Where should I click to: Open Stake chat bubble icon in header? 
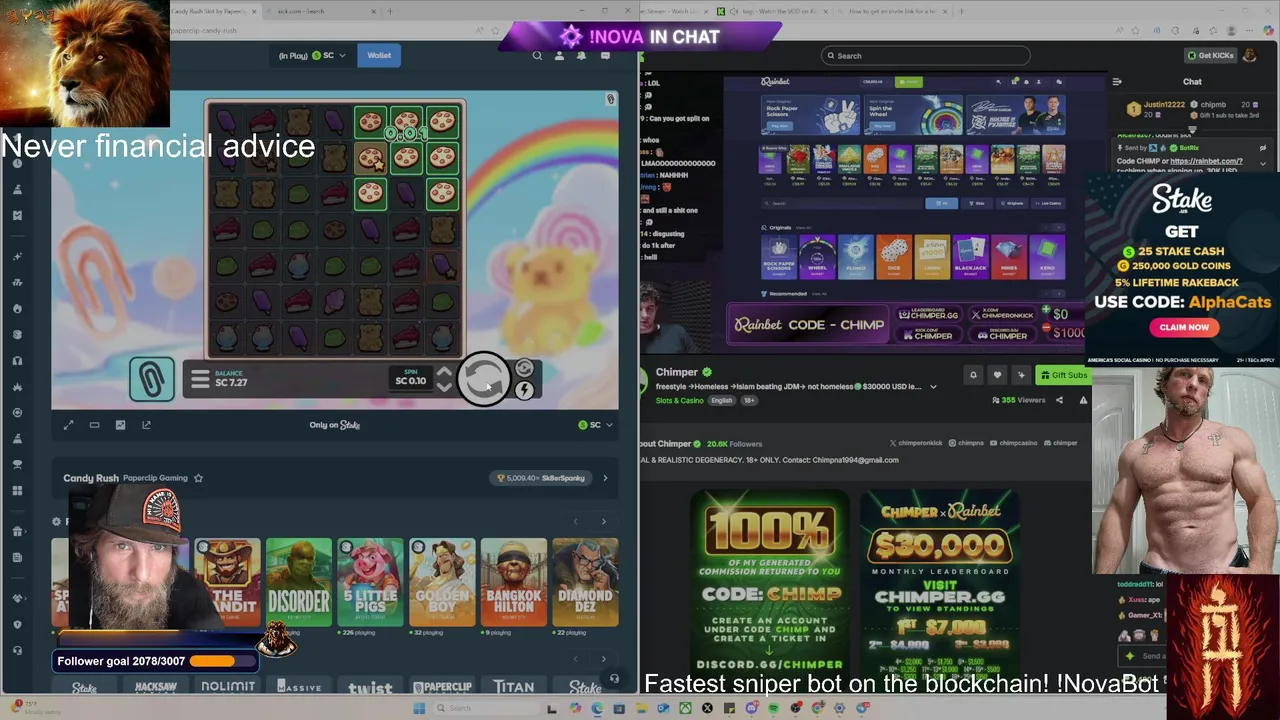coord(605,56)
